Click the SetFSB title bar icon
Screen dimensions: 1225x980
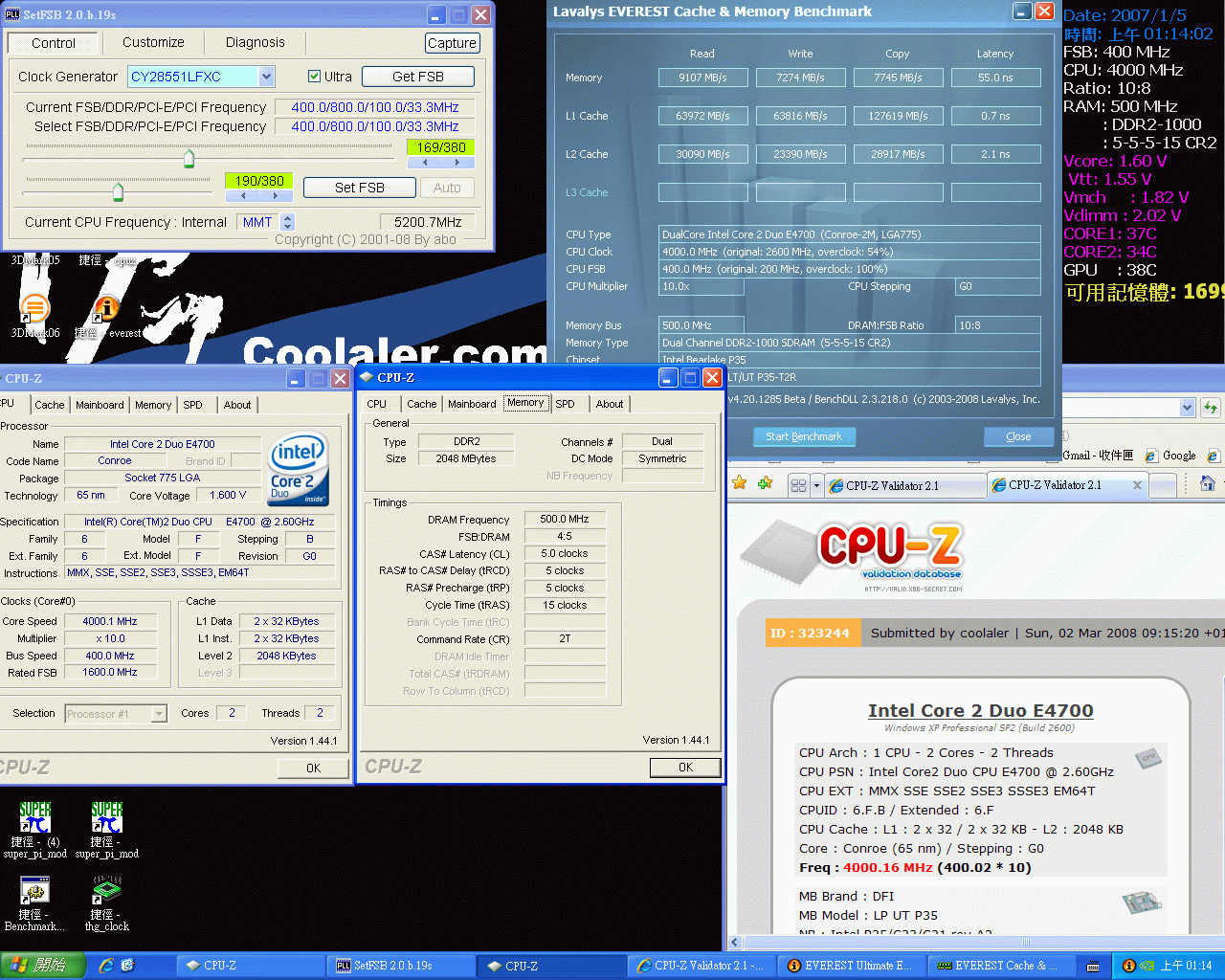pyautogui.click(x=12, y=14)
